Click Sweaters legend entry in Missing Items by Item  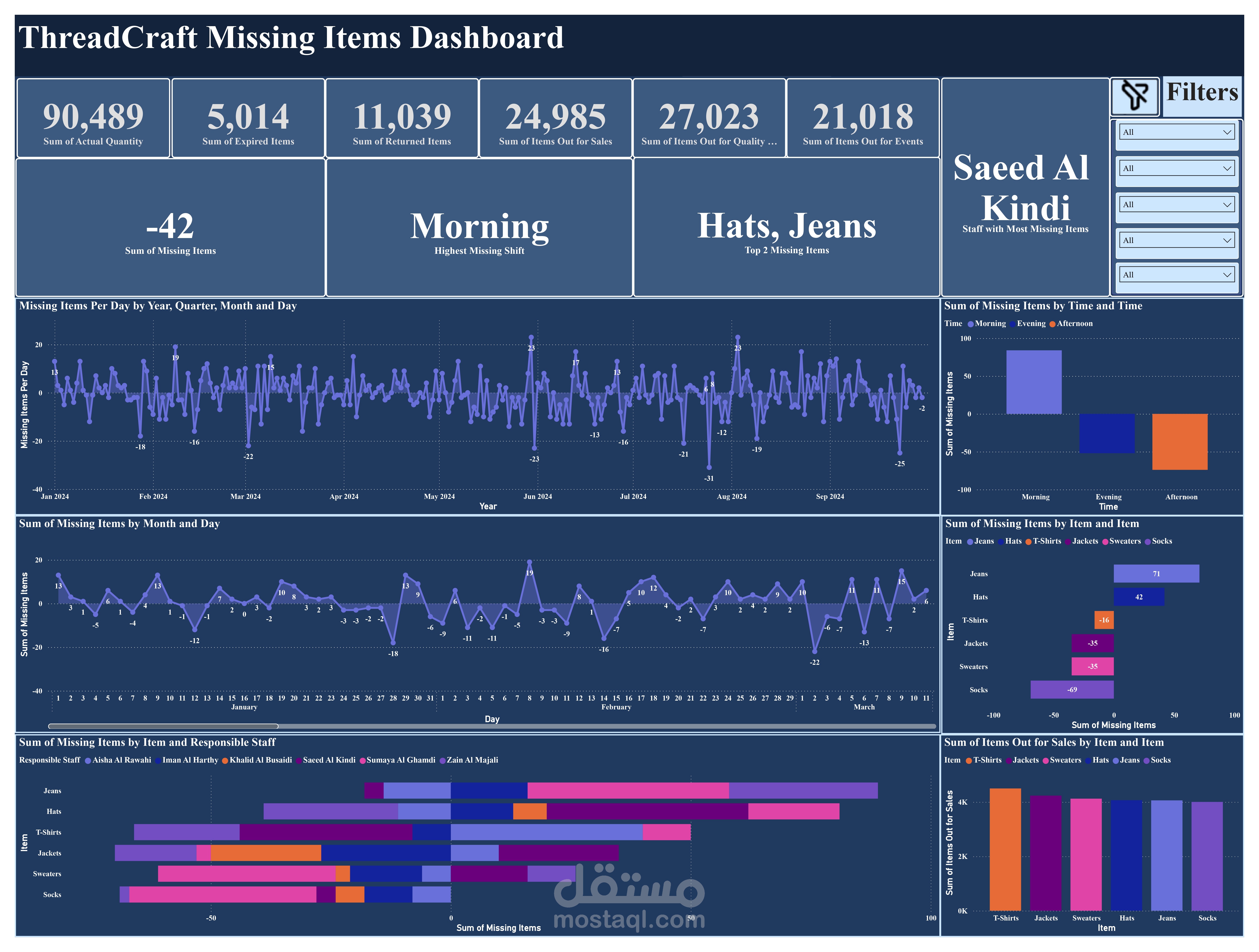1121,541
